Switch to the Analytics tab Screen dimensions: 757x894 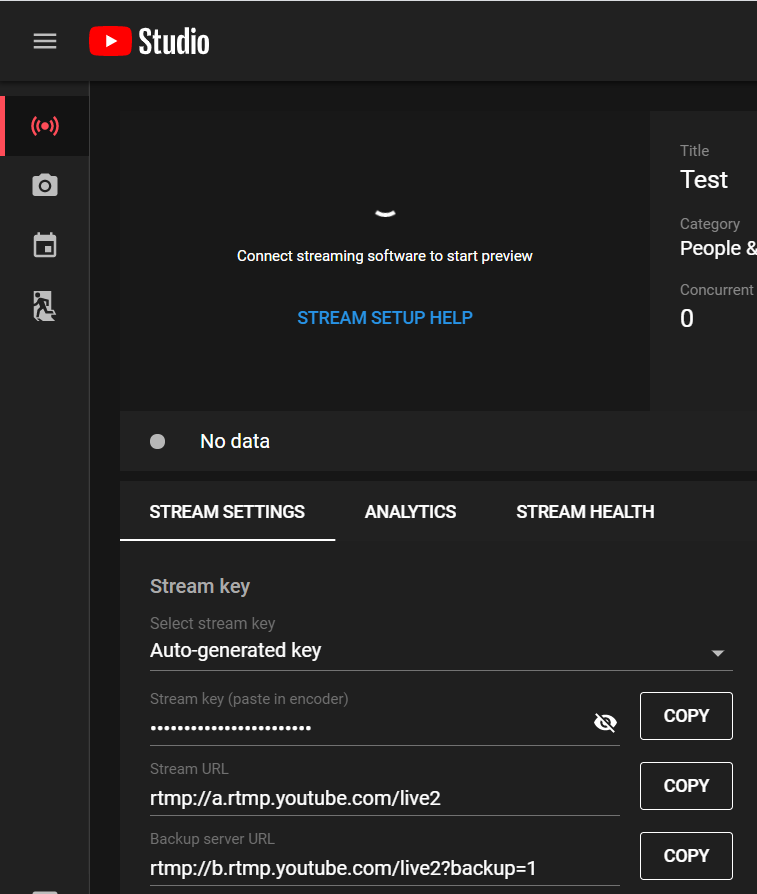[410, 511]
